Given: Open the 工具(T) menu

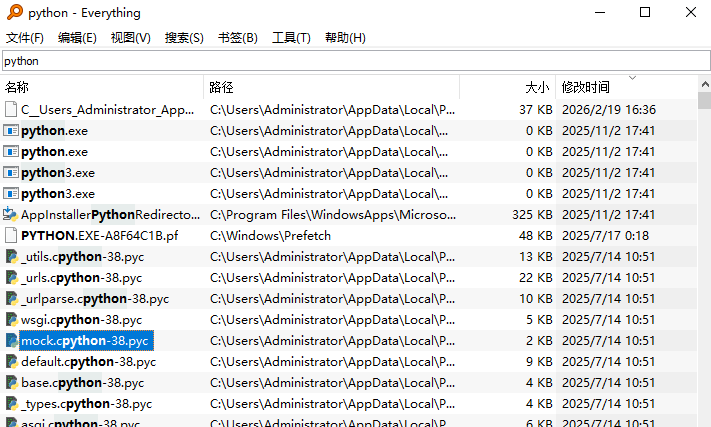Looking at the screenshot, I should pos(291,38).
